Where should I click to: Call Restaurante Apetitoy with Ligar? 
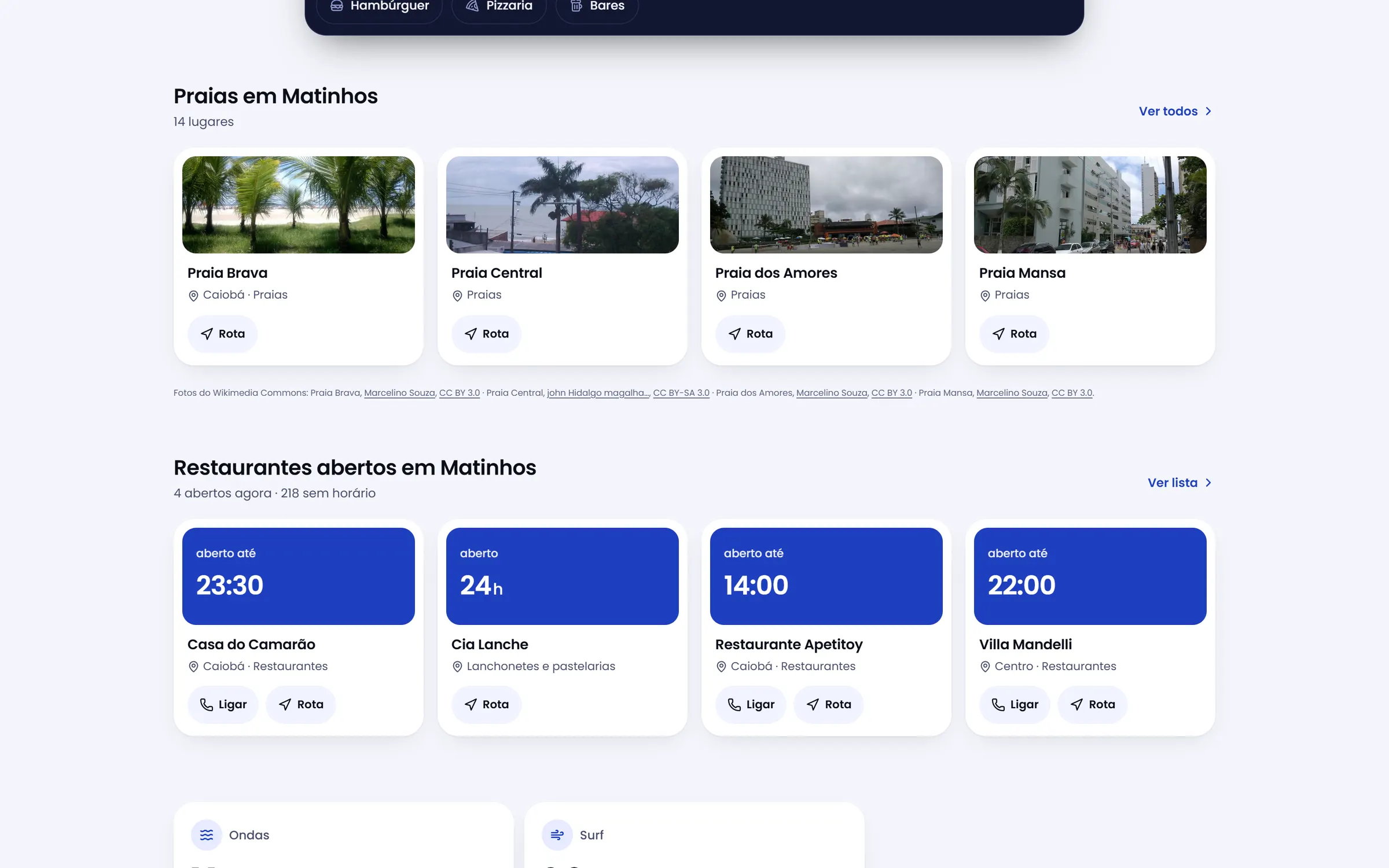pyautogui.click(x=751, y=704)
